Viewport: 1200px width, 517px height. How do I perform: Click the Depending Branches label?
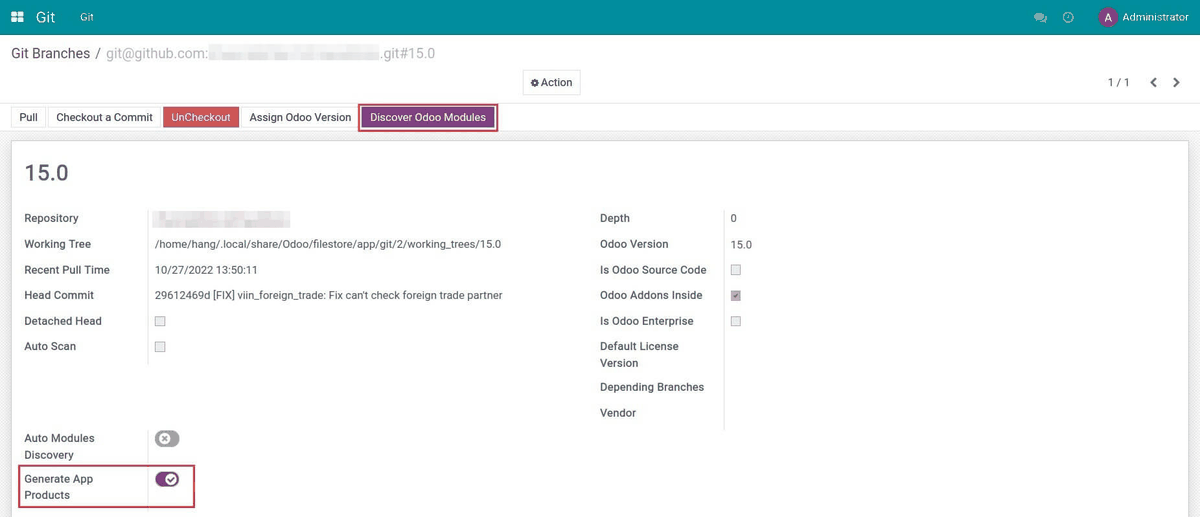[x=652, y=387]
